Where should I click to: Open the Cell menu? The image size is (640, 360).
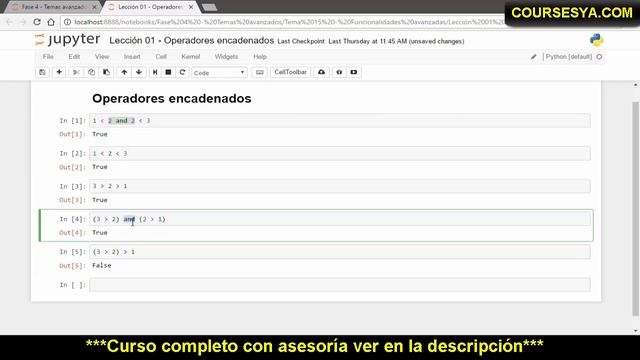click(161, 57)
